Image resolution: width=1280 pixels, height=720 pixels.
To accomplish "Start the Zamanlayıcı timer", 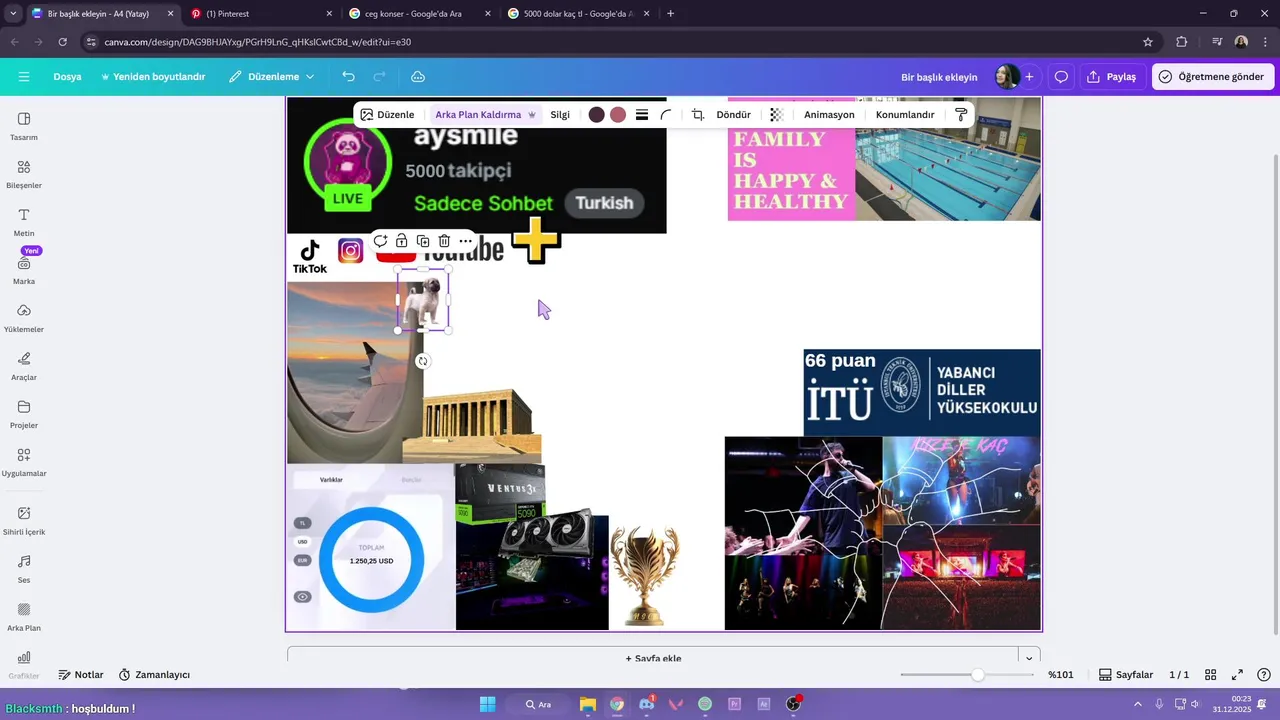I will point(154,675).
